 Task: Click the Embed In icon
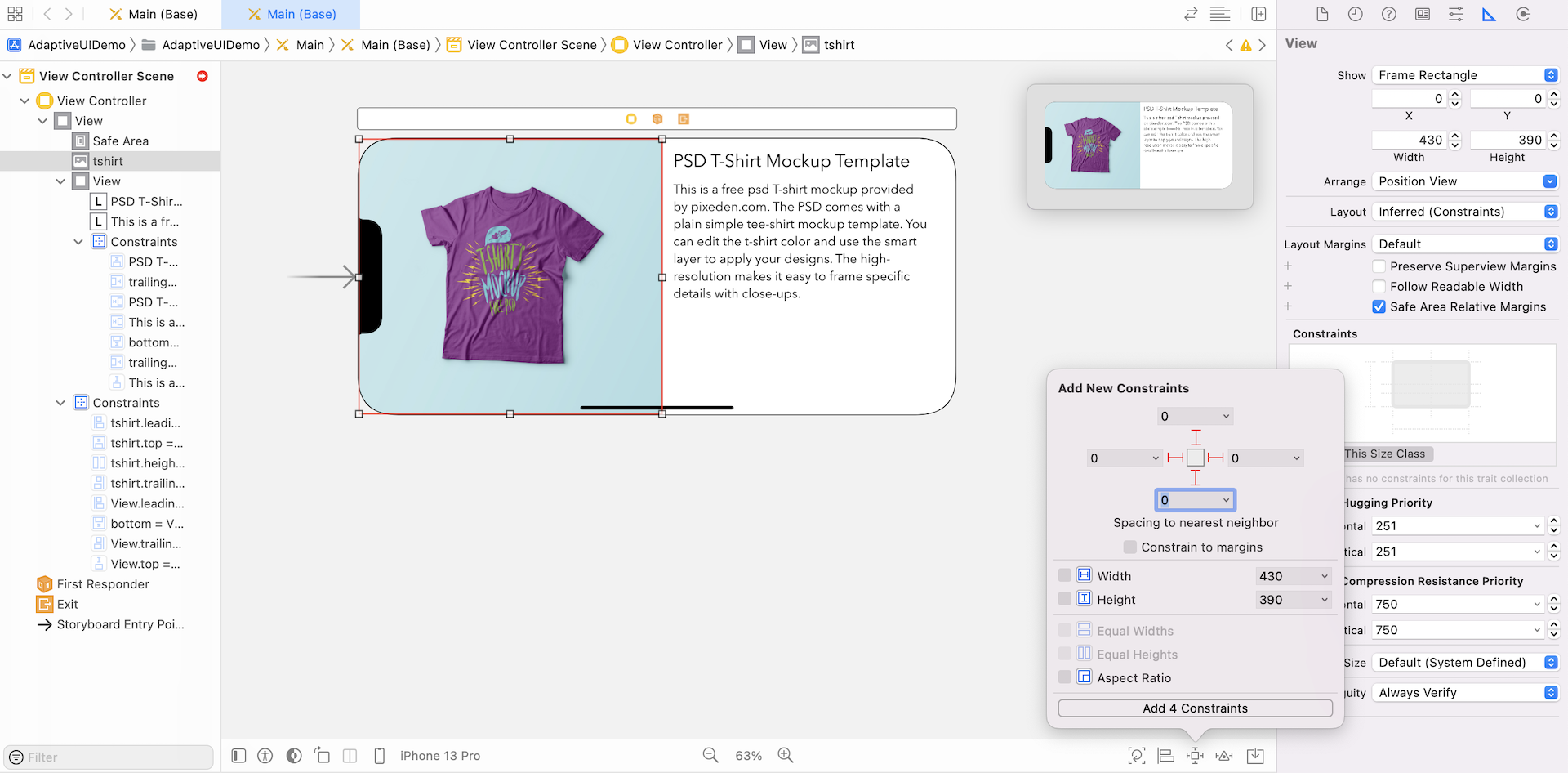(x=1255, y=756)
